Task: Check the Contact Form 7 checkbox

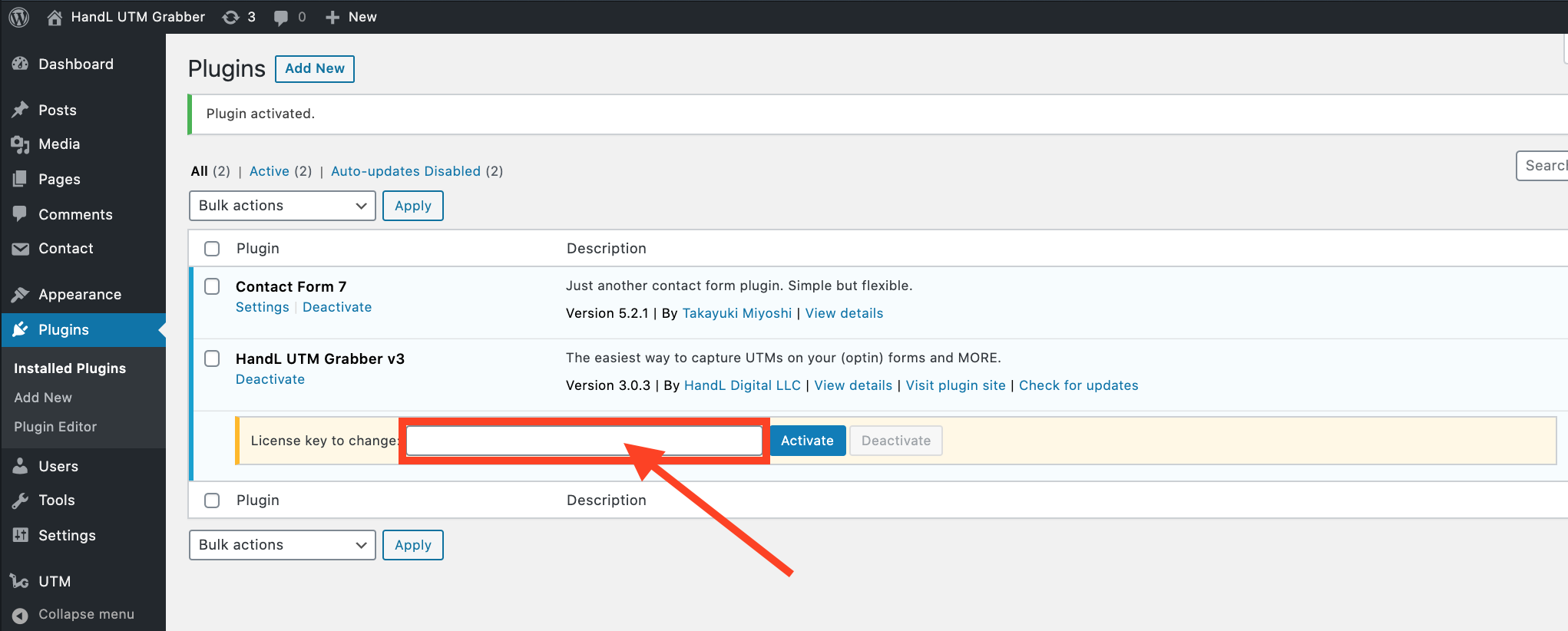Action: (212, 287)
